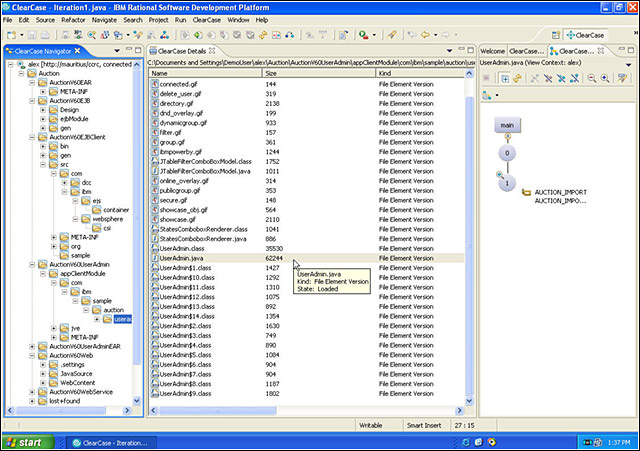
Task: Open the Navigate menu
Action: (104, 20)
